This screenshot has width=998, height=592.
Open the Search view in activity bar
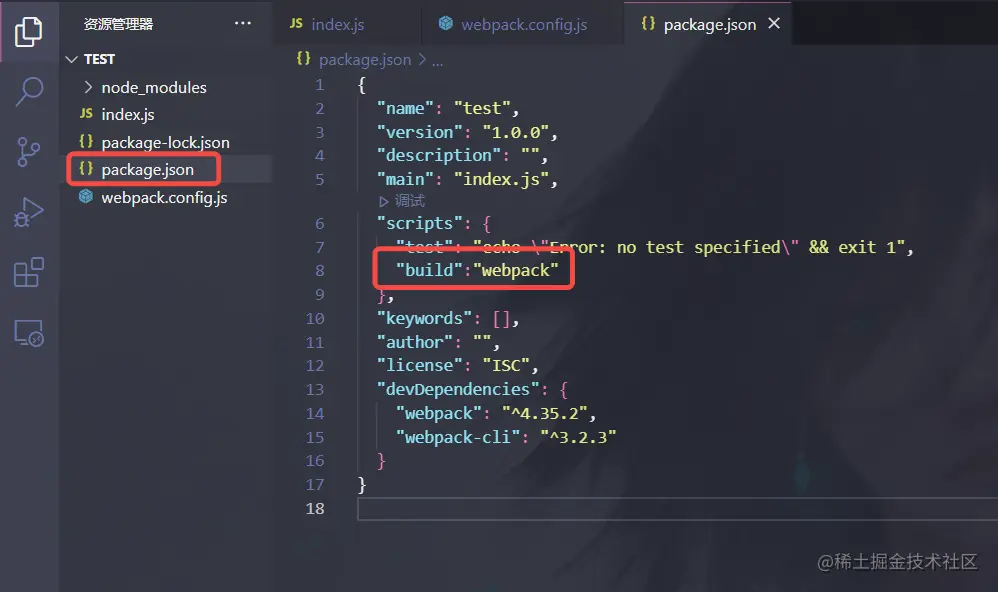click(29, 92)
